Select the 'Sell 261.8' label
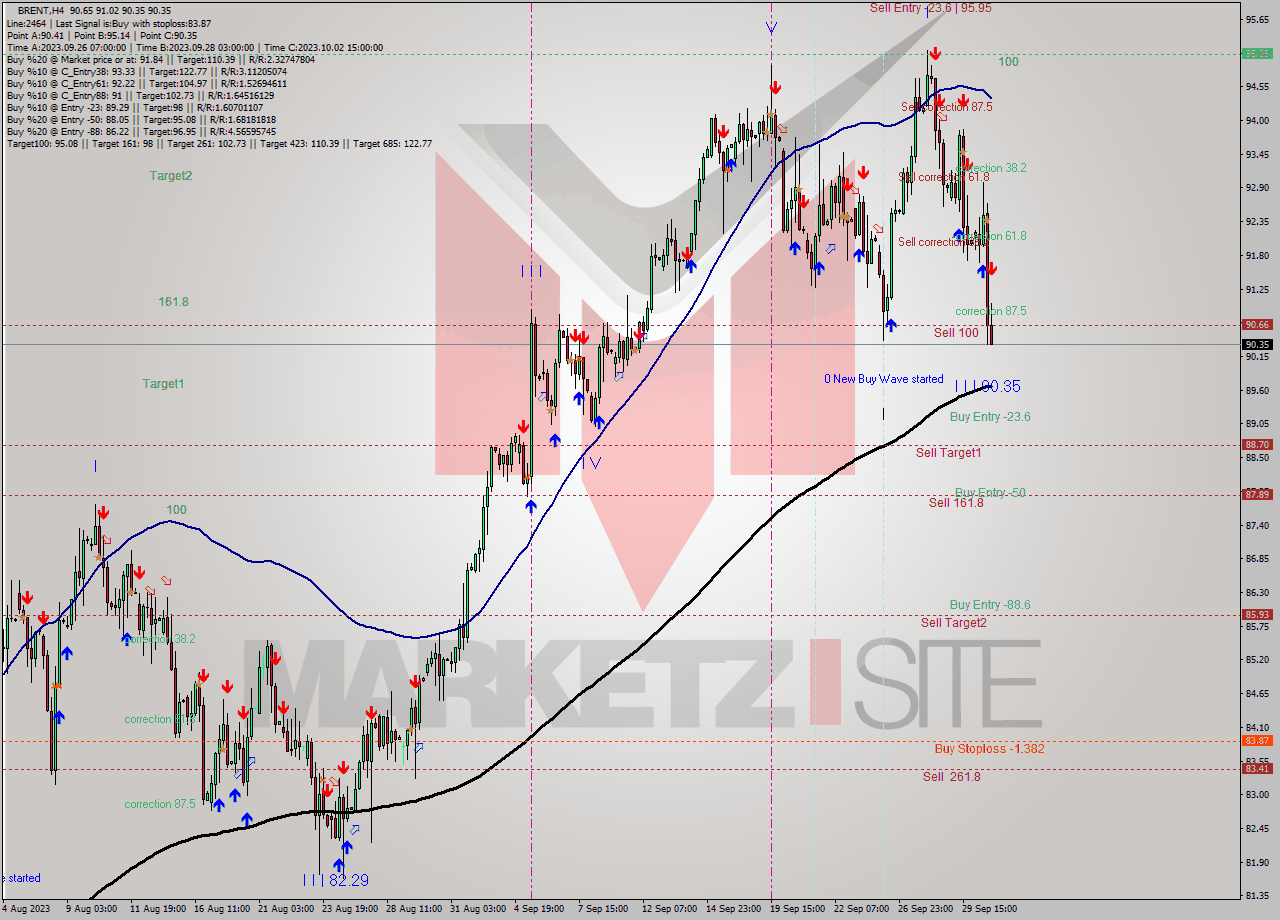This screenshot has width=1280, height=920. (x=951, y=777)
